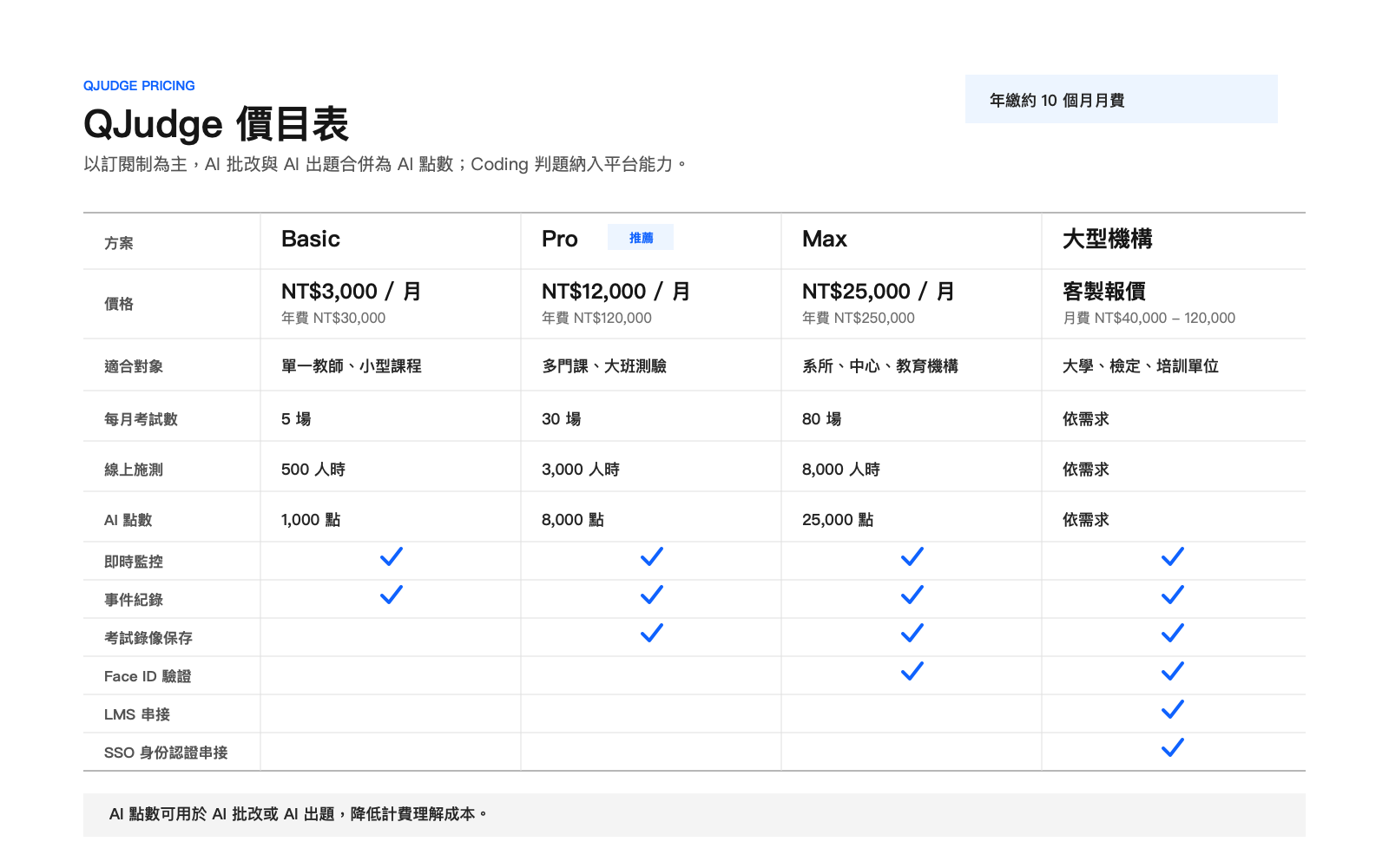
Task: Click the 大型機構 checkmark for LMS 串接
Action: (x=1173, y=709)
